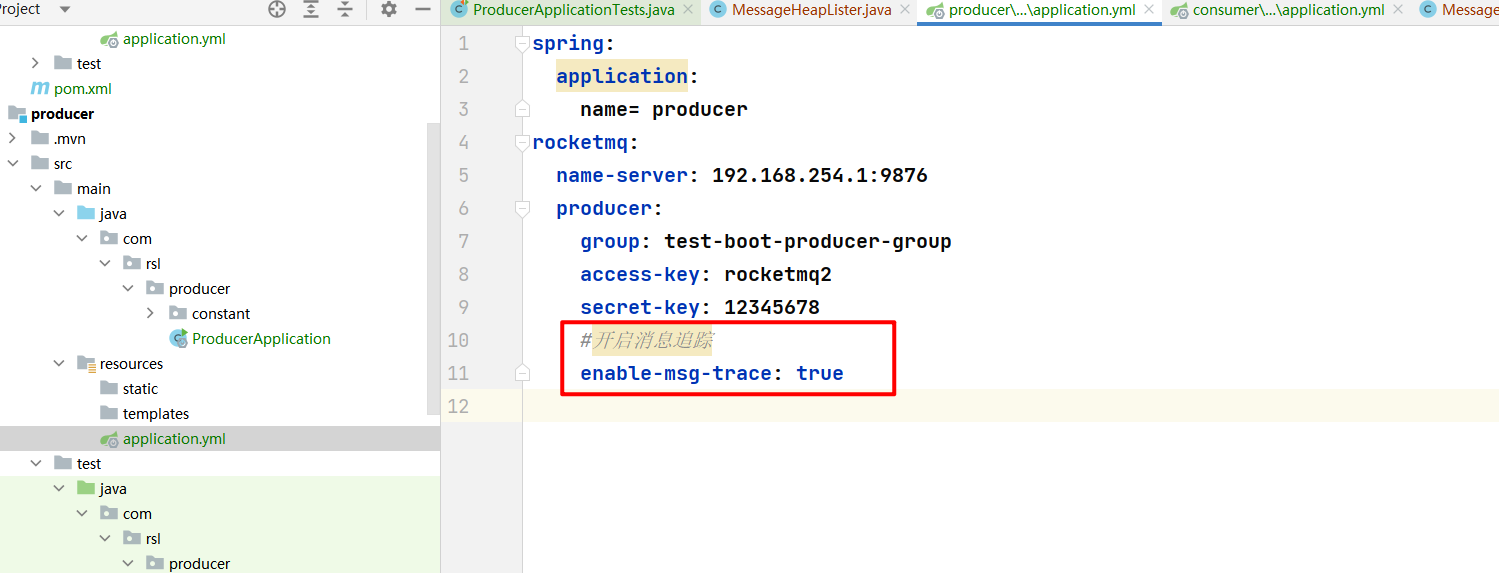This screenshot has width=1499, height=573.
Task: Click the name= producer text
Action: click(664, 109)
